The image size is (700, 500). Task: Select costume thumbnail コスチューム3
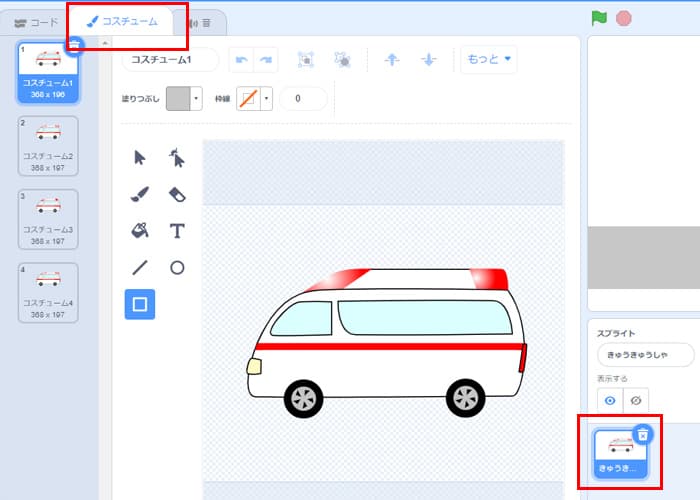coord(48,219)
